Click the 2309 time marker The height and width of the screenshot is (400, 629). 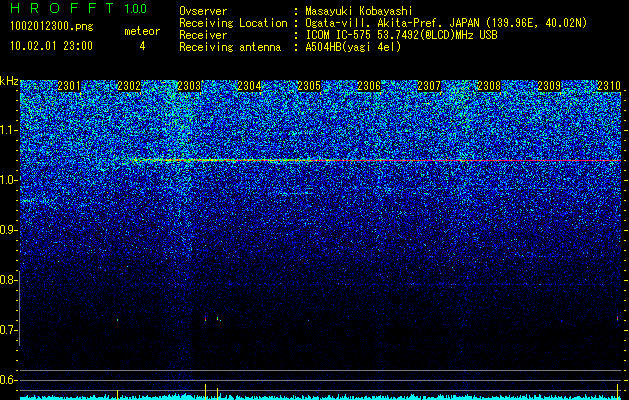(549, 85)
